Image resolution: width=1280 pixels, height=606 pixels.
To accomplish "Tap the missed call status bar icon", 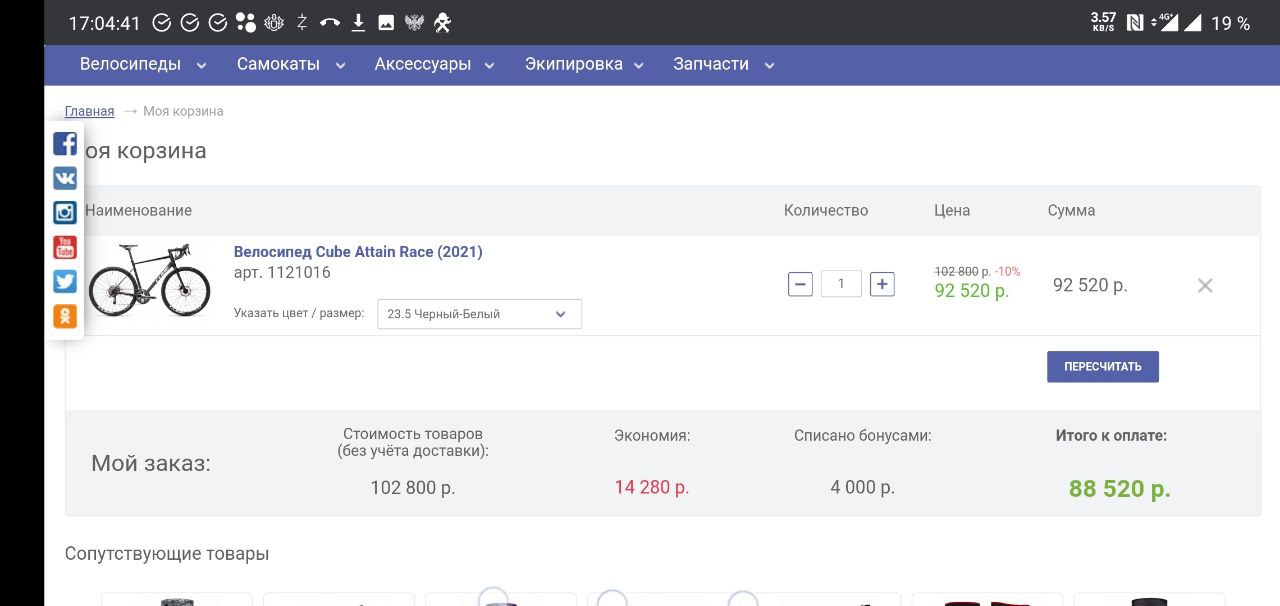I will click(330, 22).
